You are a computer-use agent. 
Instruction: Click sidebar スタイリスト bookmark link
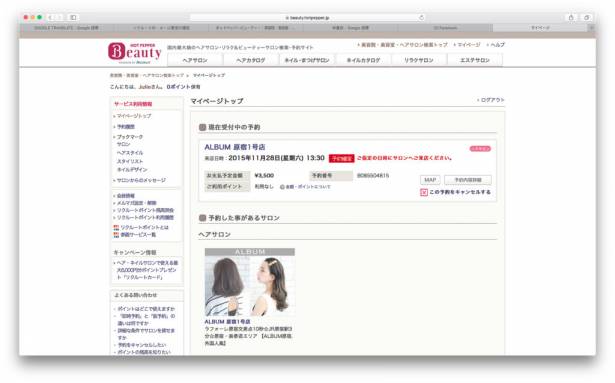[x=130, y=161]
